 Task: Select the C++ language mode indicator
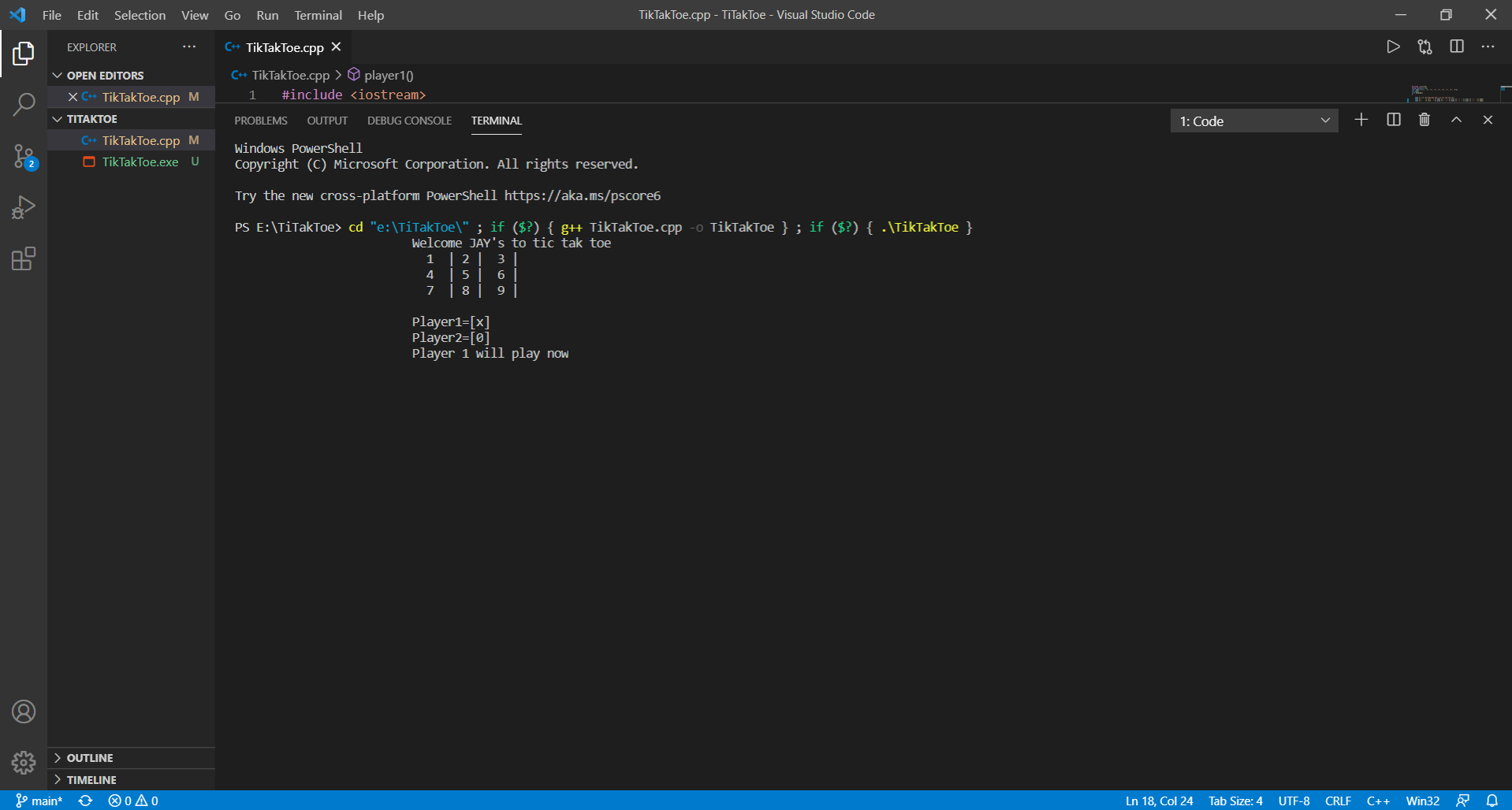point(1379,801)
